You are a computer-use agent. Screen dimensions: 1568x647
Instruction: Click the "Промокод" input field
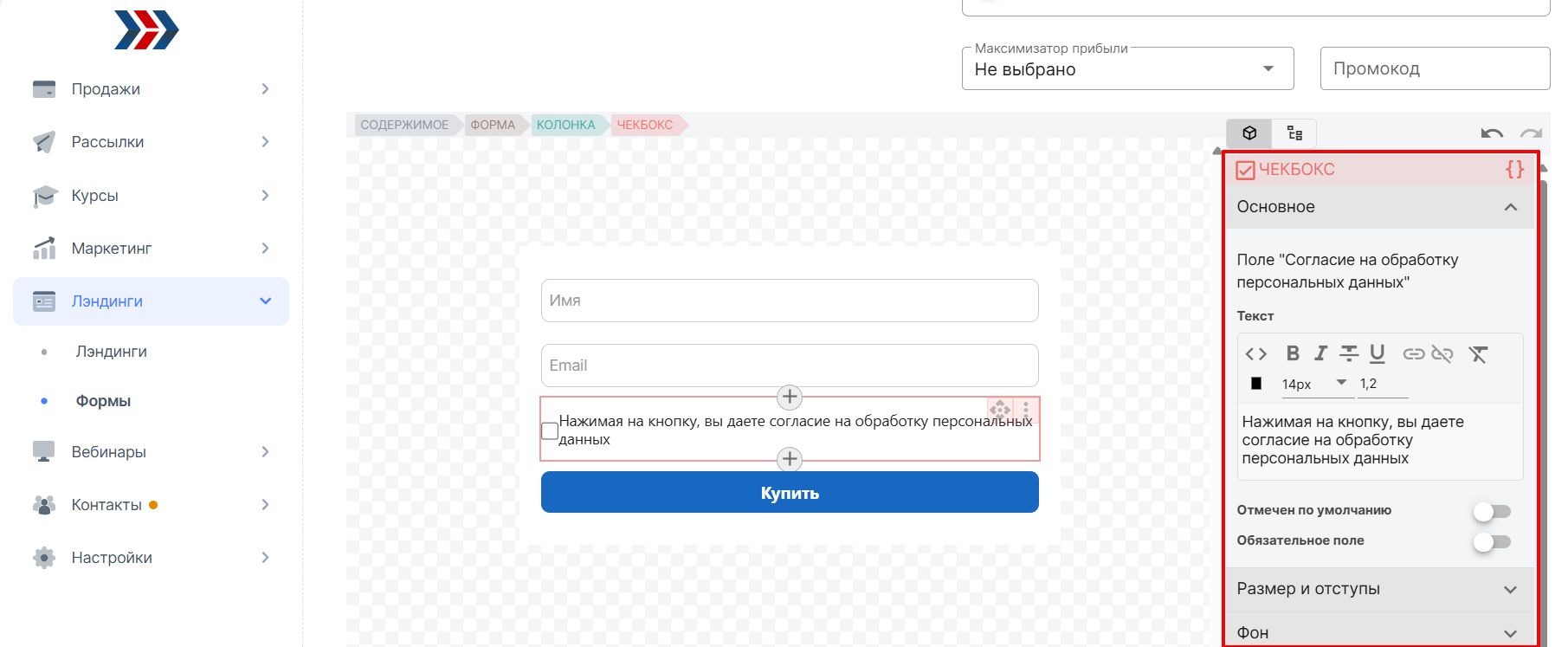pos(1435,68)
